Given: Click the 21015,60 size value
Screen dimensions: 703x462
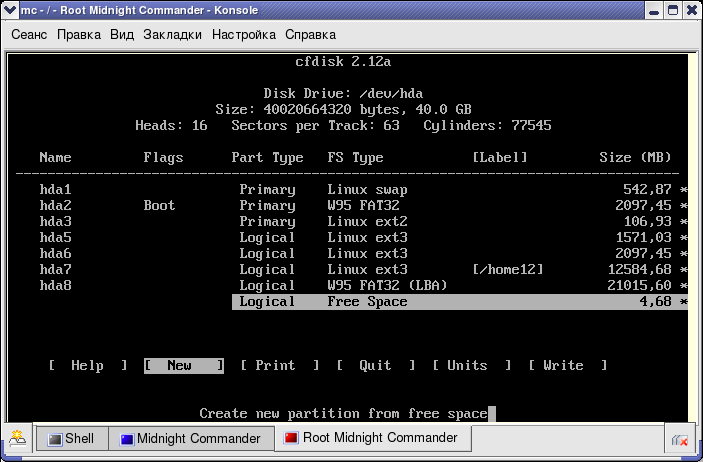Looking at the screenshot, I should [x=640, y=285].
